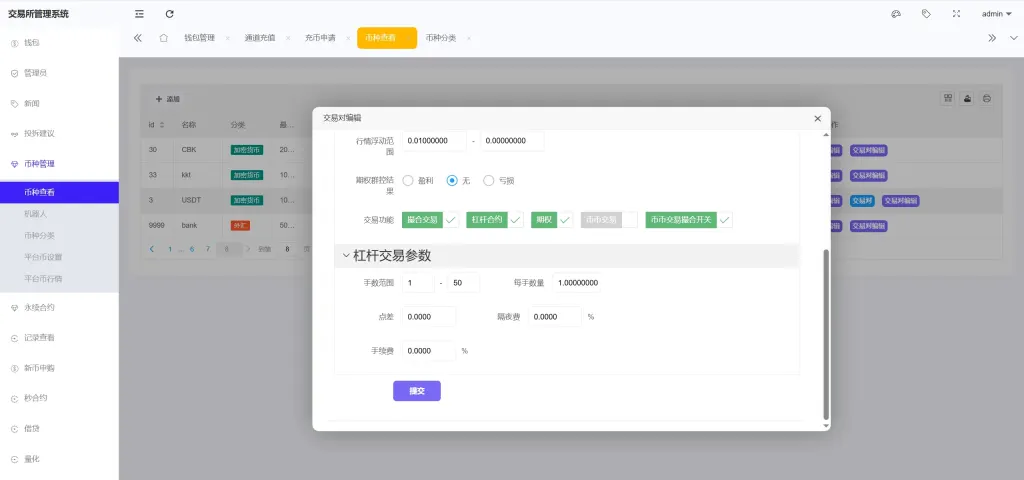Image resolution: width=1024 pixels, height=480 pixels.
Task: Switch to 通道充值 tab
Action: [260, 38]
